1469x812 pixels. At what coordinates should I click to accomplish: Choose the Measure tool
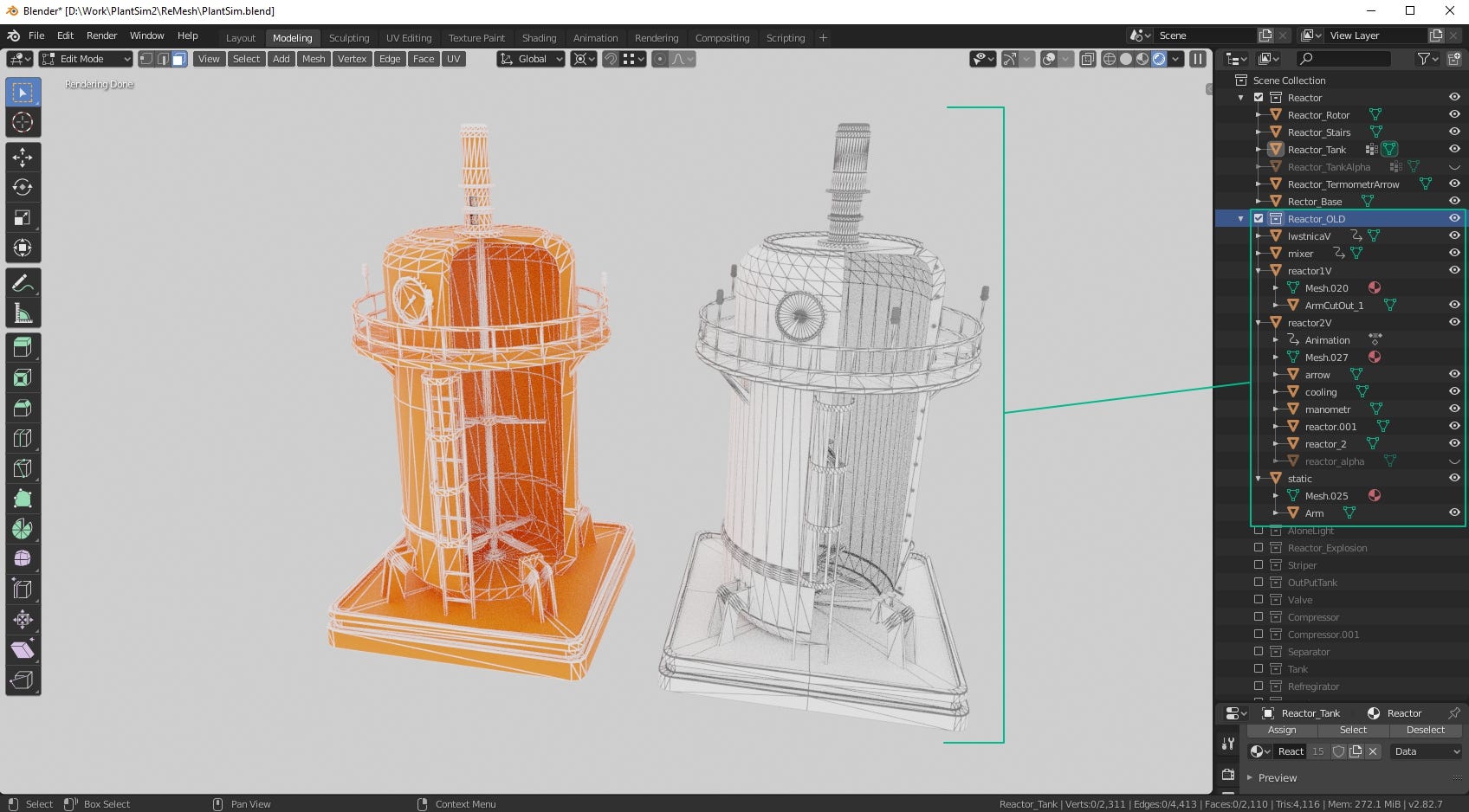pyautogui.click(x=23, y=313)
